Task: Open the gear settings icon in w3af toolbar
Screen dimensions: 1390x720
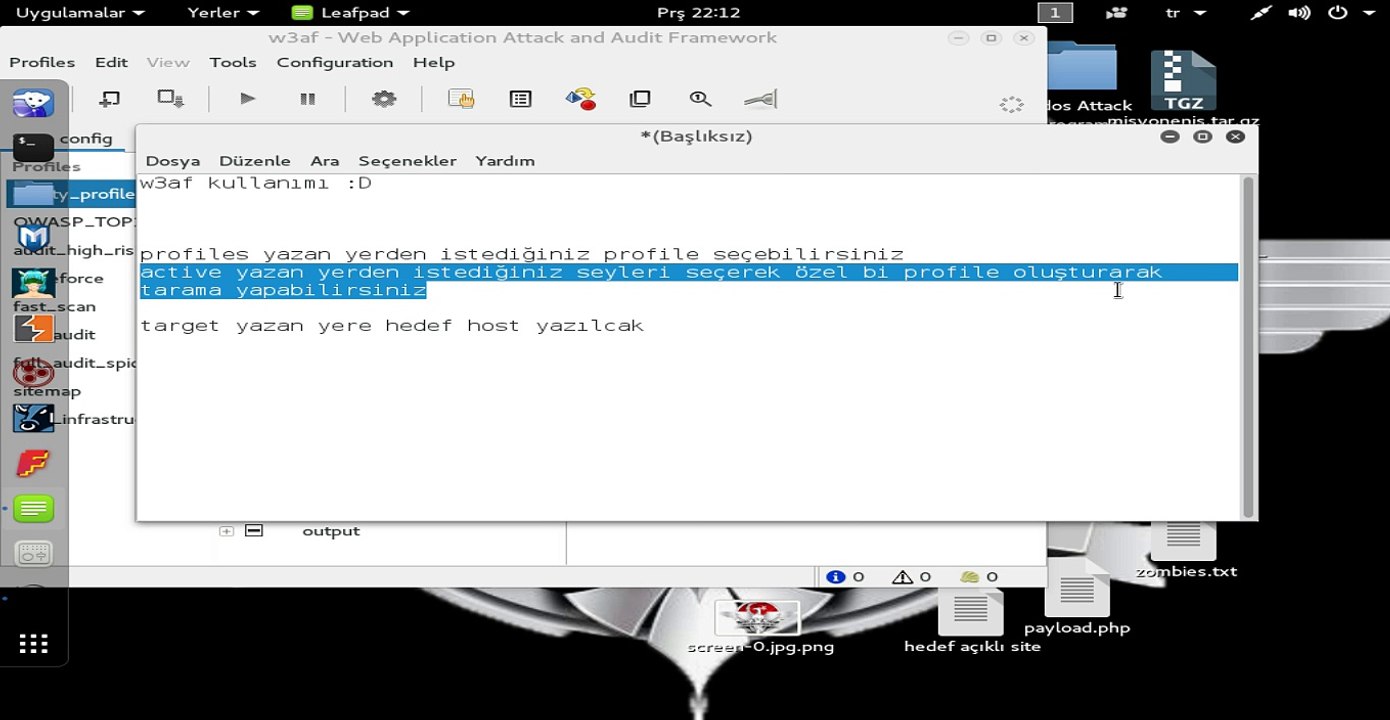Action: click(x=384, y=99)
